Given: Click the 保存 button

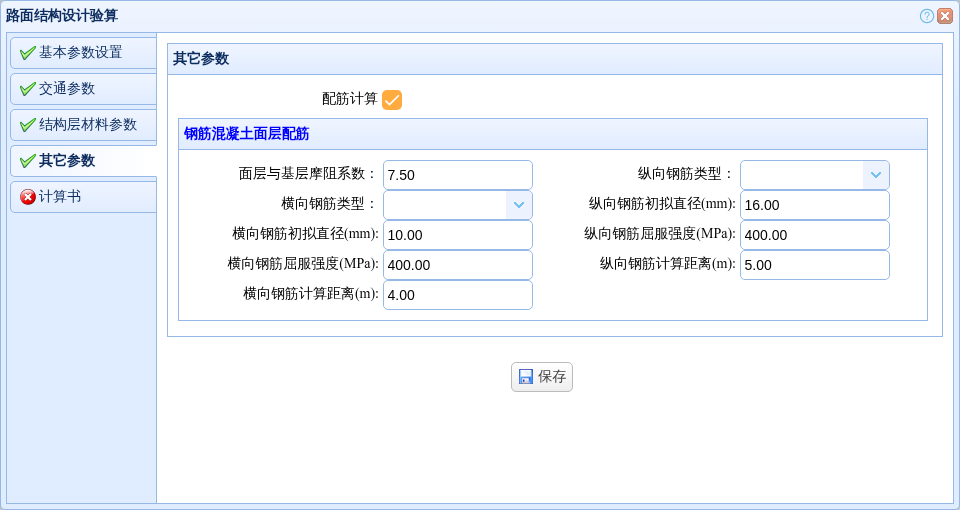Looking at the screenshot, I should click(542, 377).
